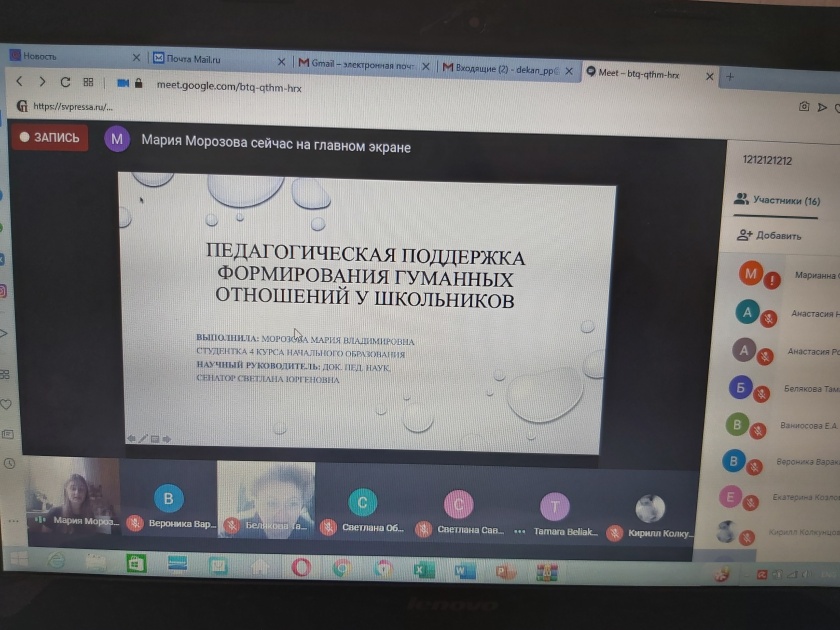The height and width of the screenshot is (630, 840).
Task: Launch Word from the taskbar
Action: (x=464, y=572)
